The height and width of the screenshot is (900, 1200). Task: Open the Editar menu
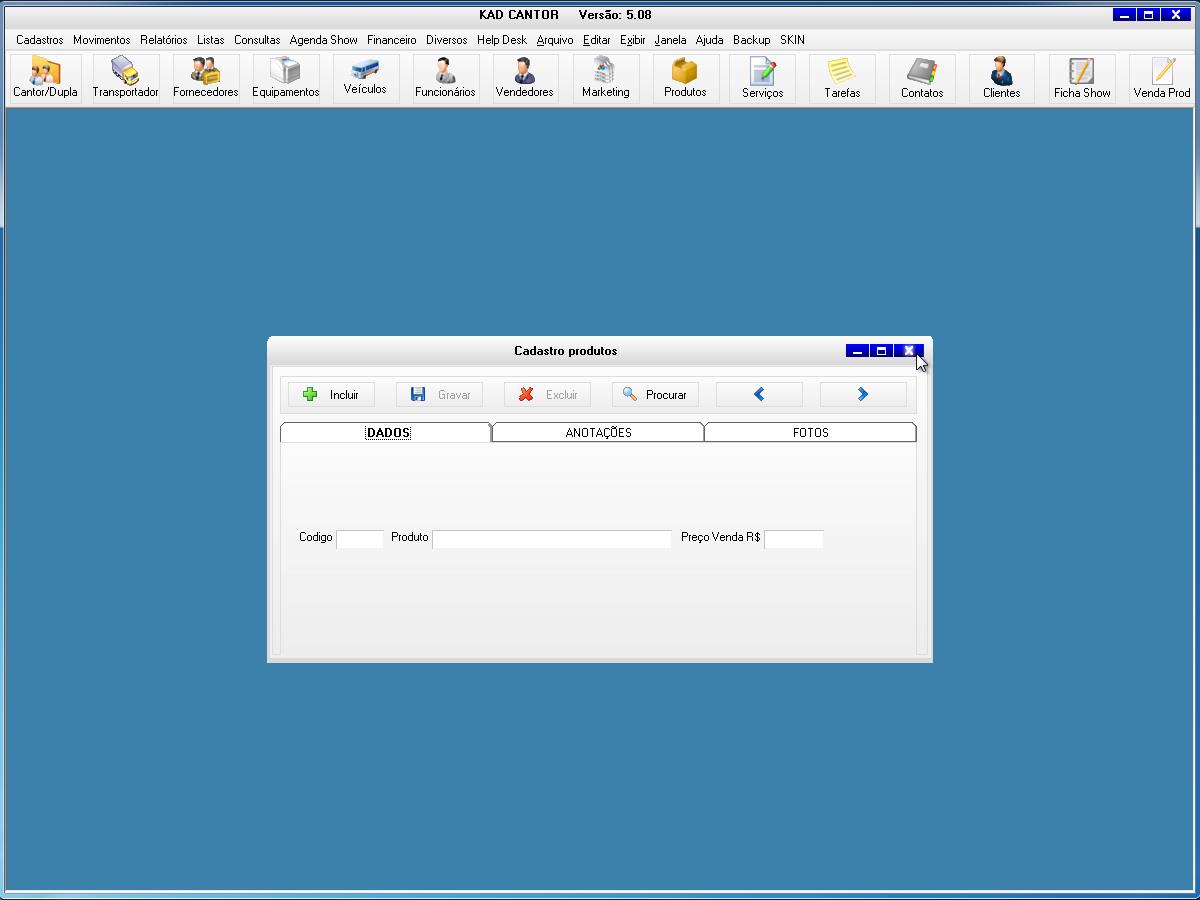click(x=596, y=40)
